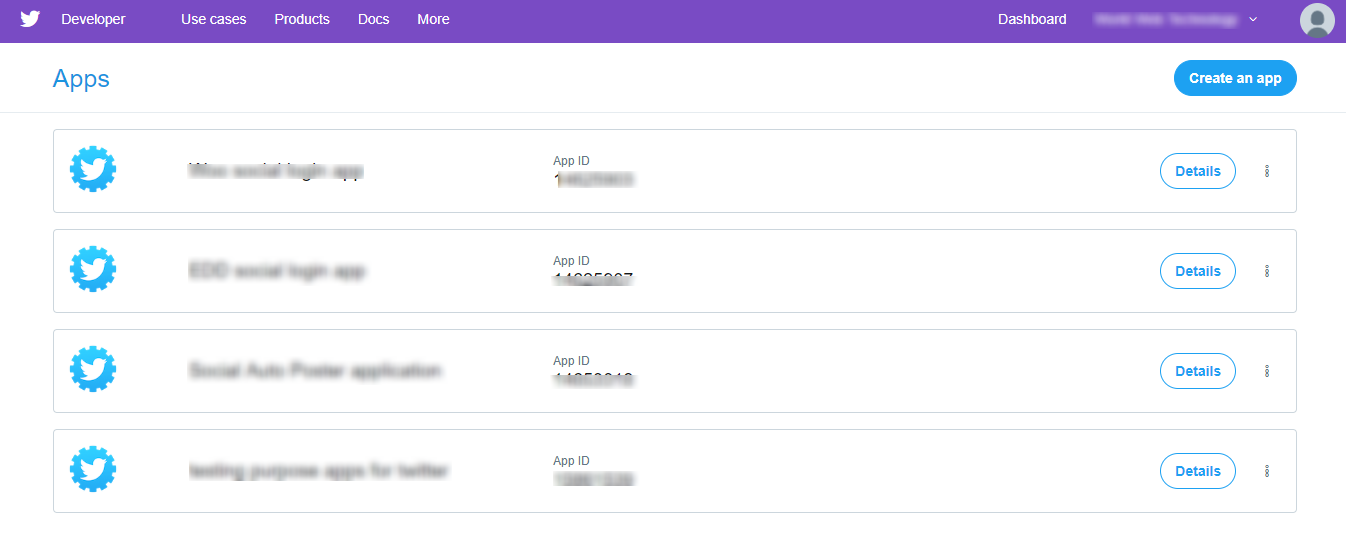View Details of the first app

[x=1197, y=171]
